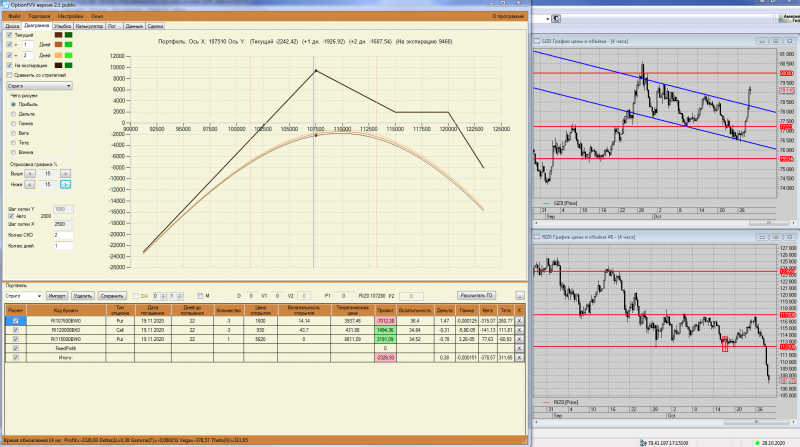Decrease the upper chart trim percent
Viewport: 800px width, 447px height.
(30, 174)
